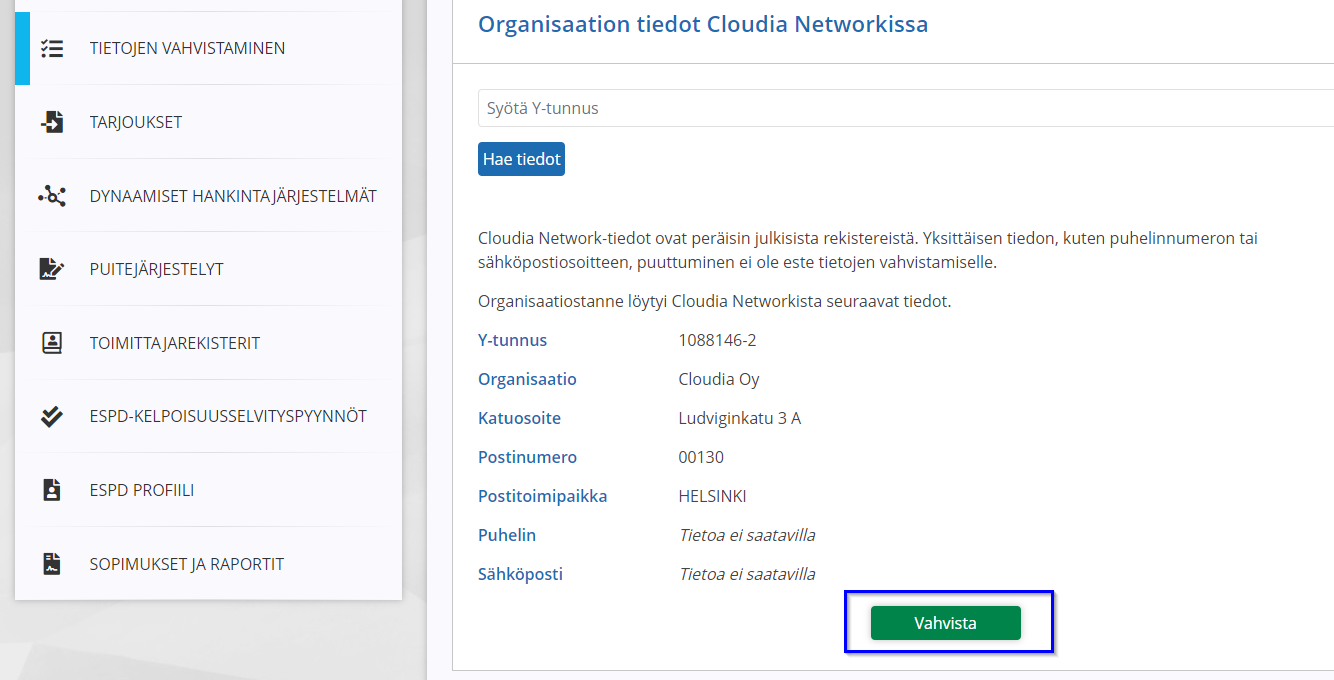The image size is (1334, 680).
Task: Click the organisation name Cloudia Oy
Action: click(719, 379)
